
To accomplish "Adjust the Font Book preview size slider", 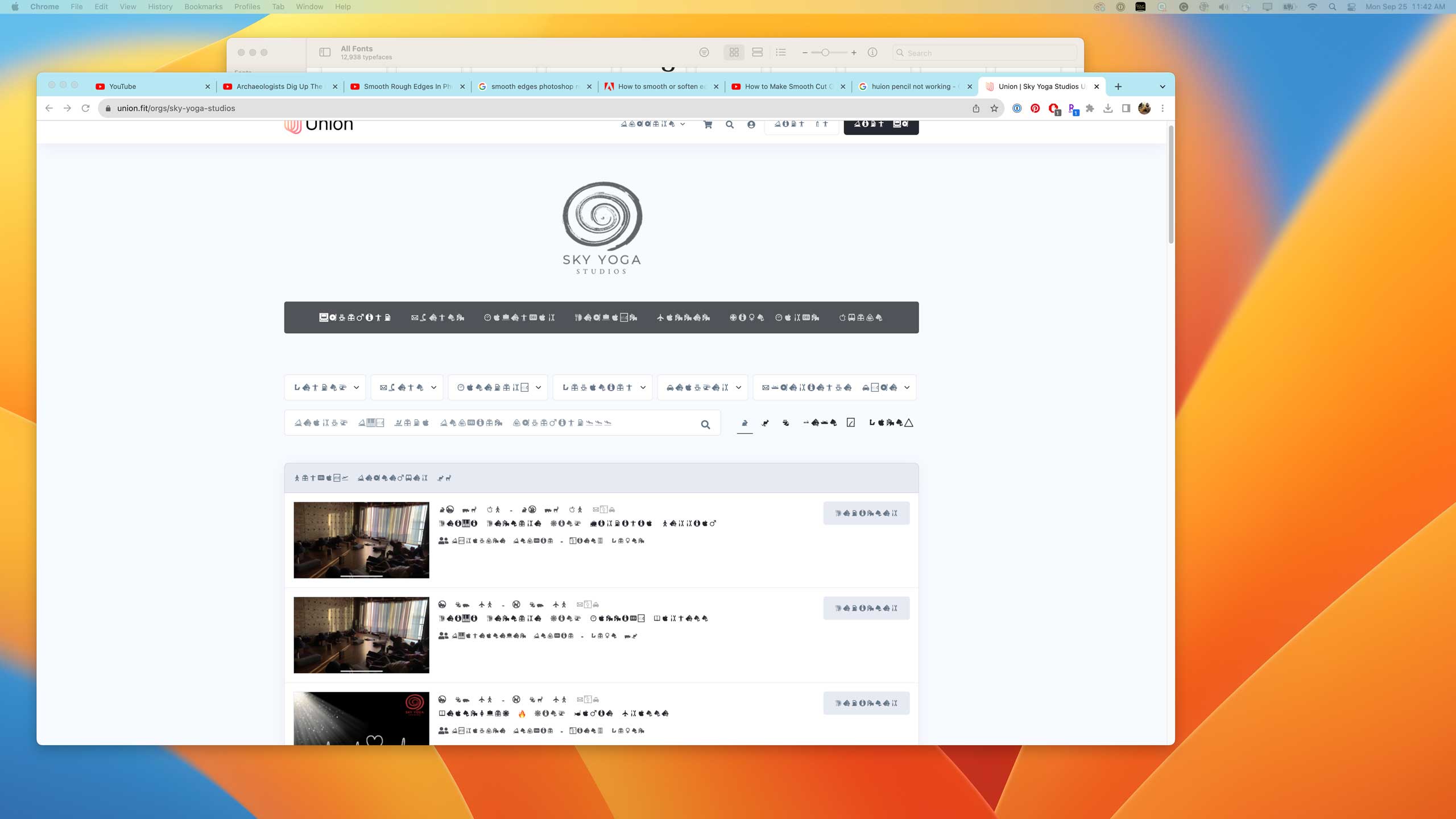I will coord(825,52).
